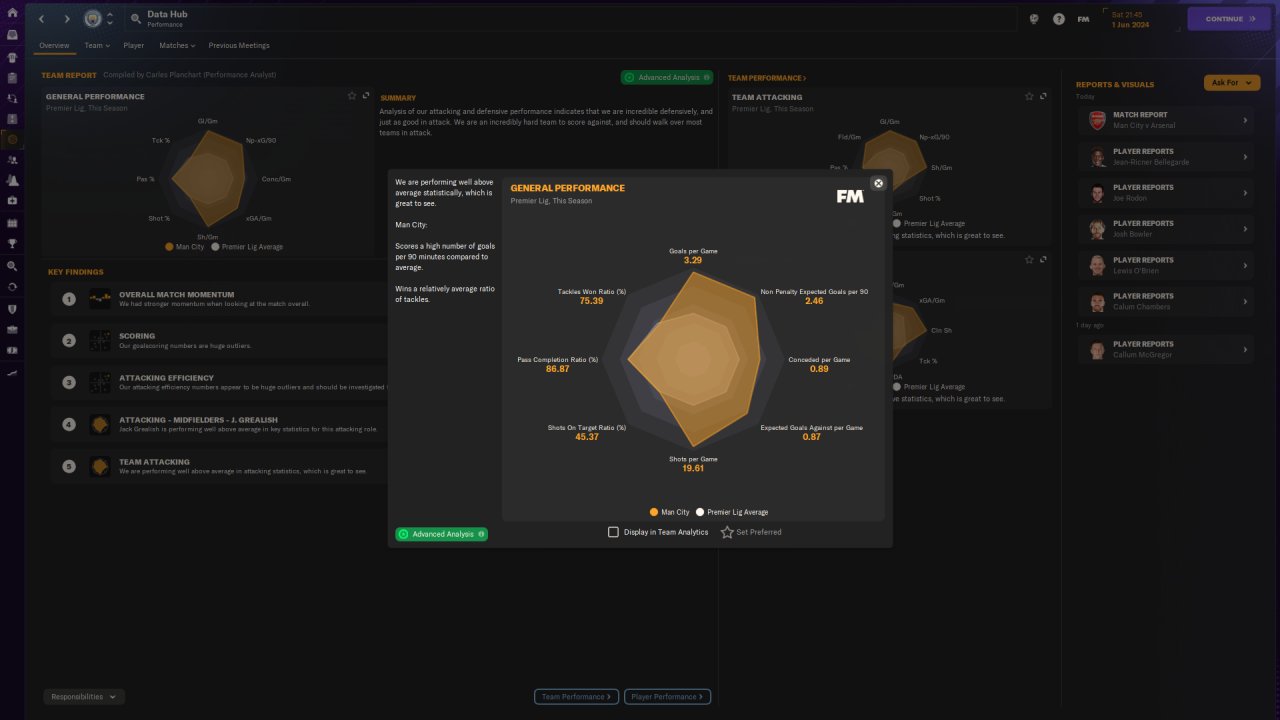Click the orange Man City legend dot in popup

(x=654, y=512)
